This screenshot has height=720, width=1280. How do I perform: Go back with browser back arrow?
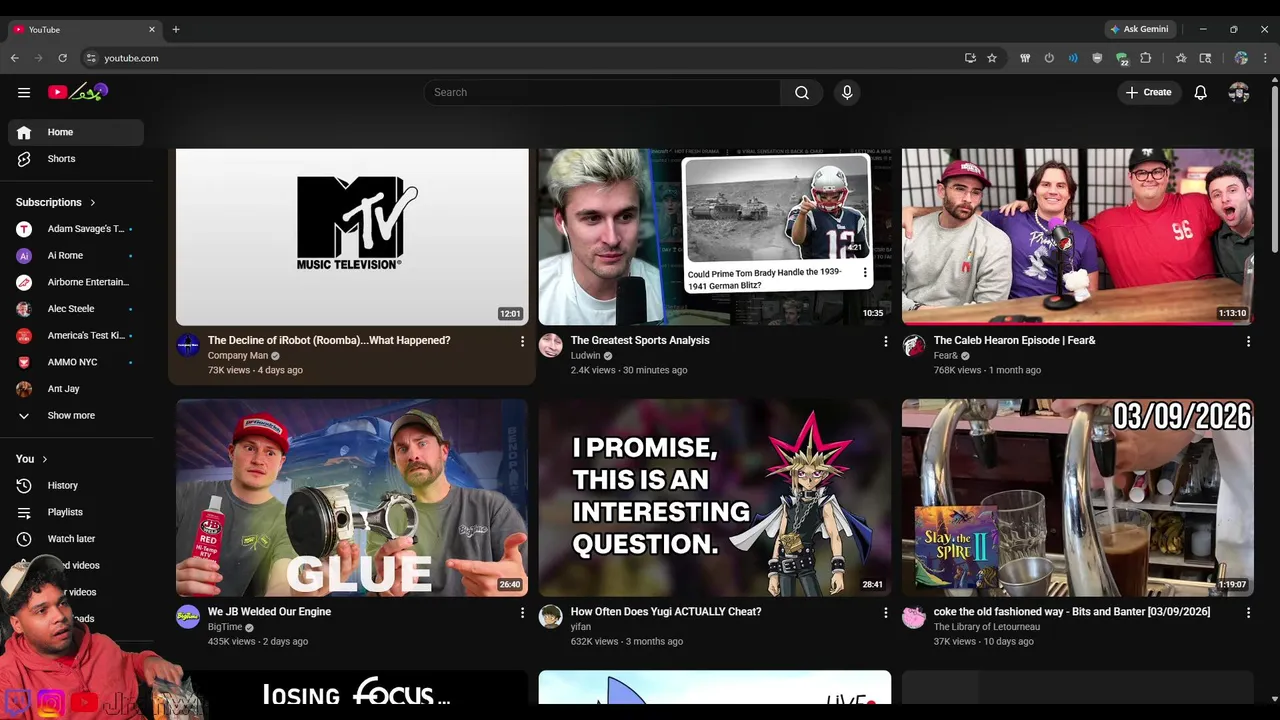click(15, 58)
